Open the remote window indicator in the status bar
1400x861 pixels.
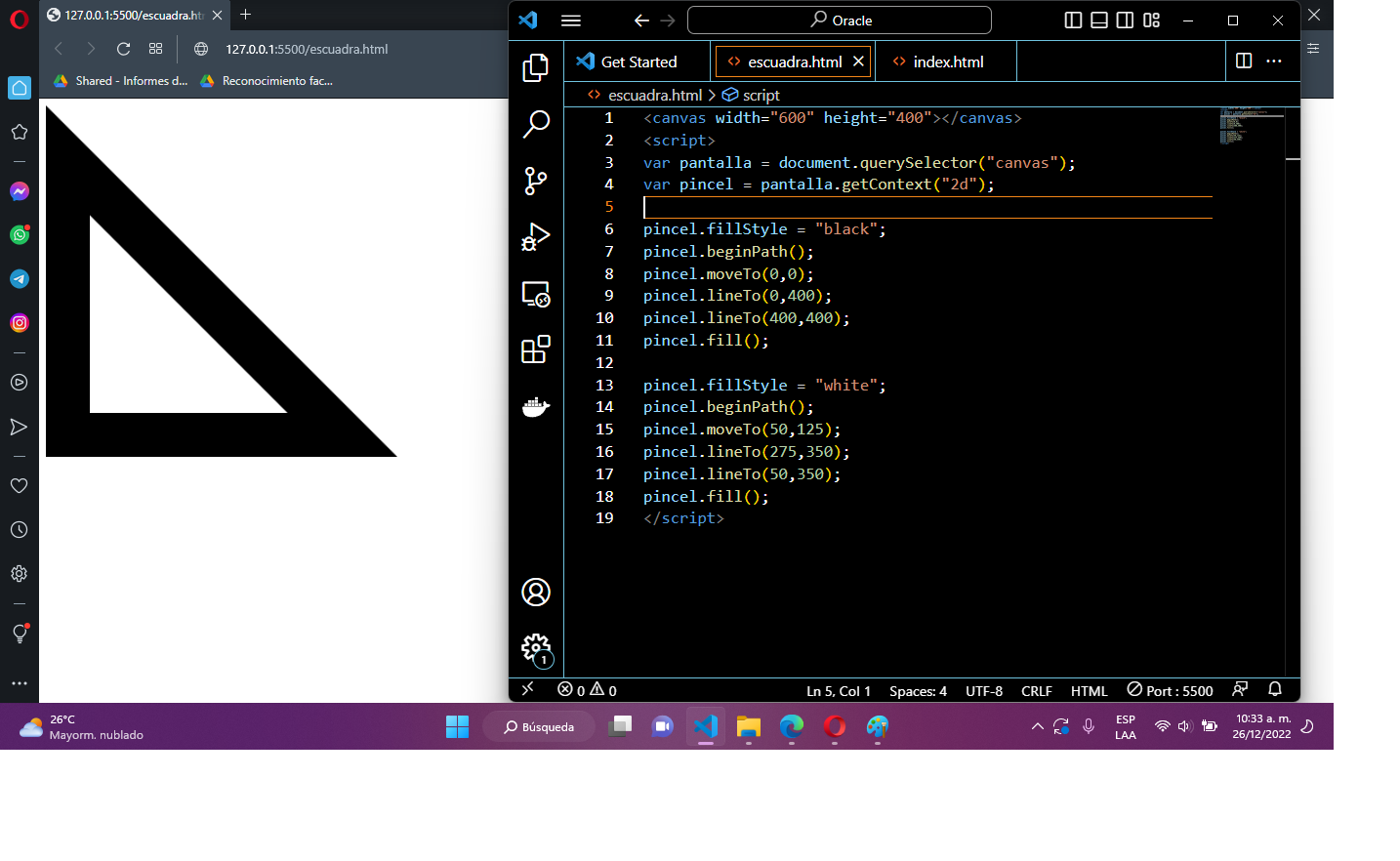point(528,689)
